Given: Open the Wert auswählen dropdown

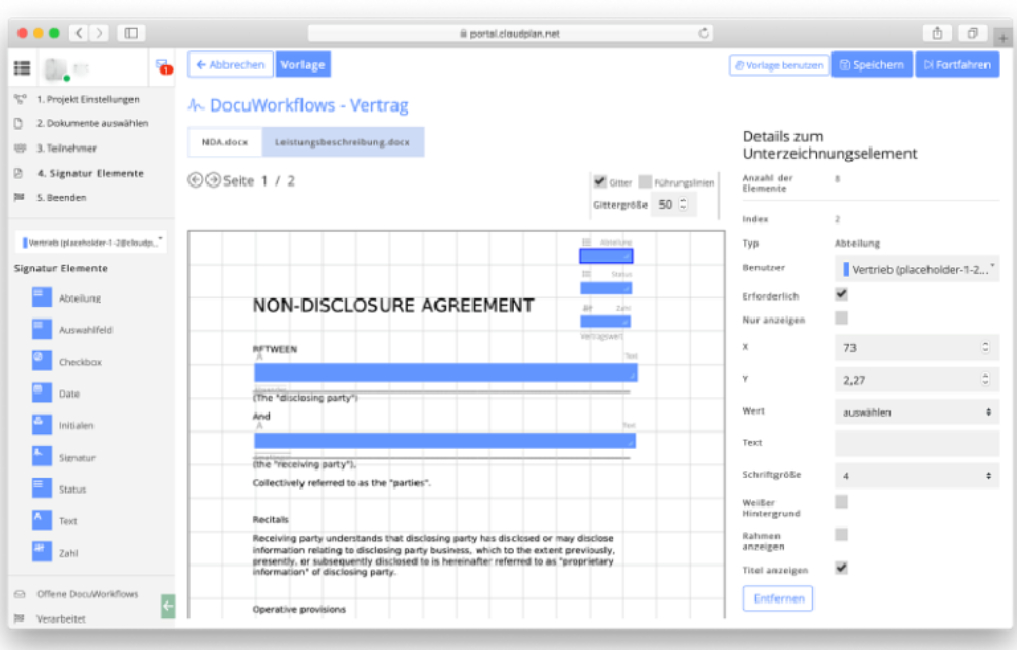Looking at the screenshot, I should [x=916, y=412].
